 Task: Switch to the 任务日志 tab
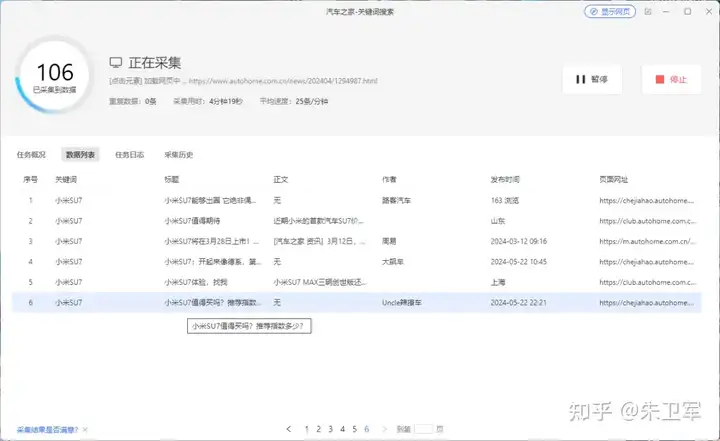click(129, 155)
